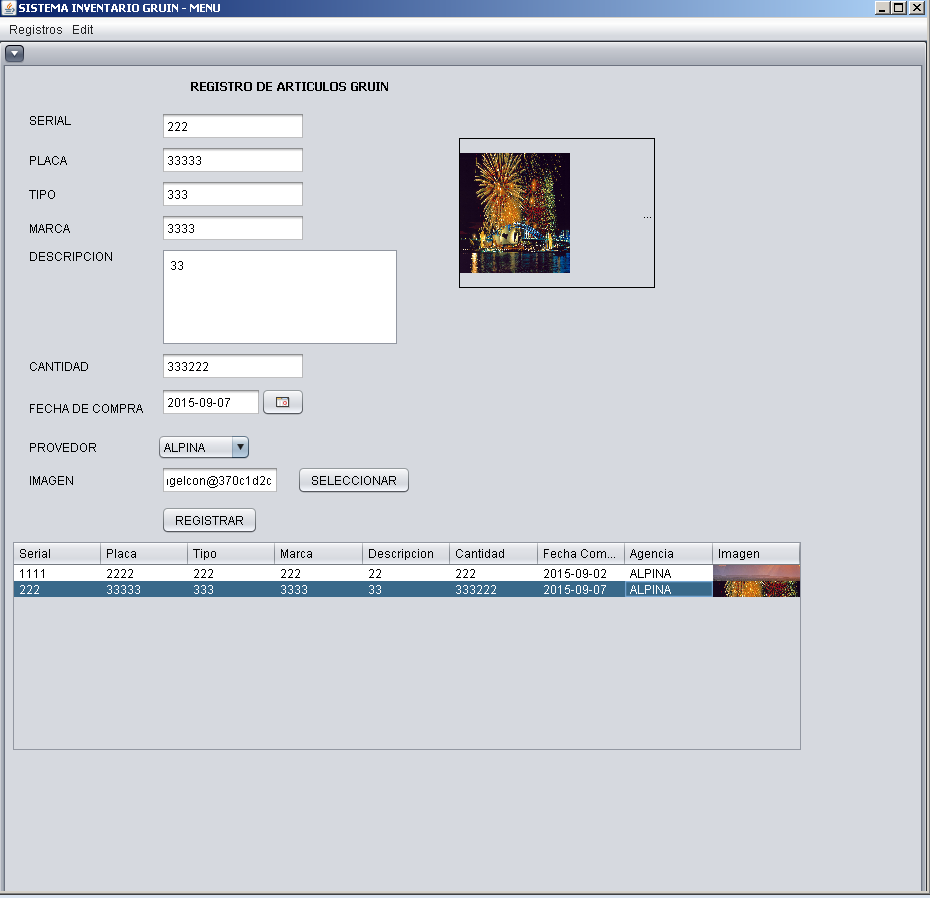This screenshot has height=898, width=930.
Task: Click the Java application icon in title bar
Action: [8, 8]
